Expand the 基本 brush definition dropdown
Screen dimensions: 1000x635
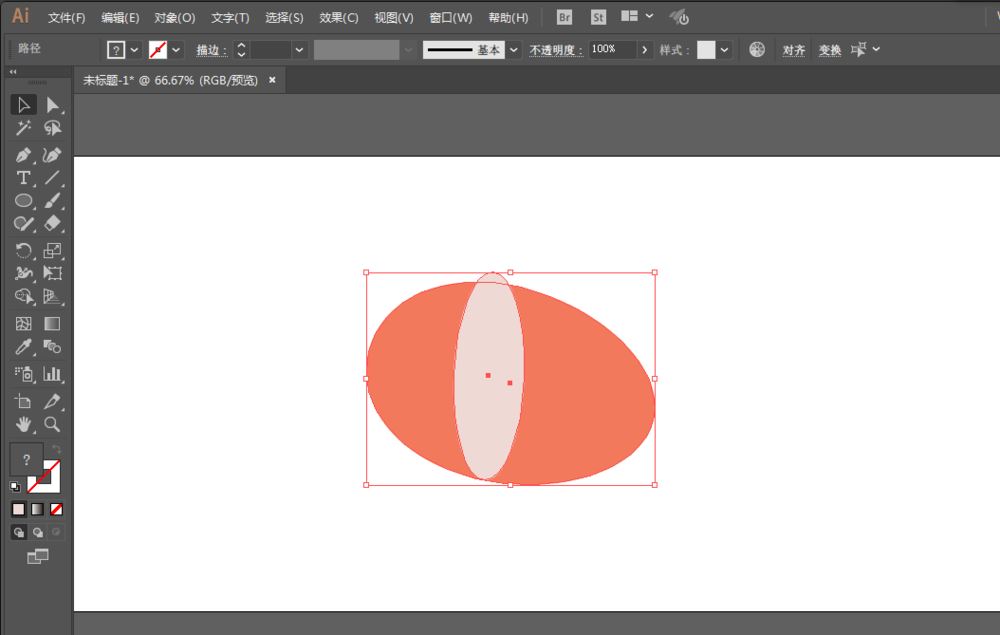pyautogui.click(x=514, y=50)
